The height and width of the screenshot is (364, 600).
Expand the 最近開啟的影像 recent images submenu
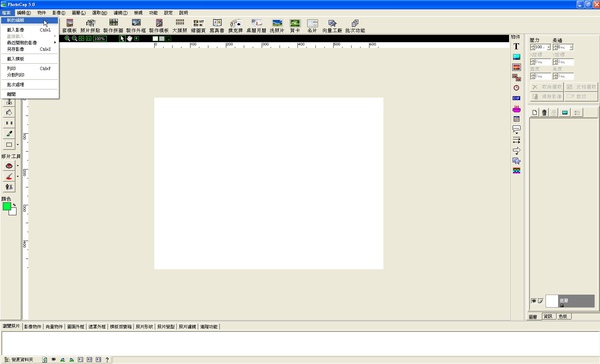[x=30, y=42]
